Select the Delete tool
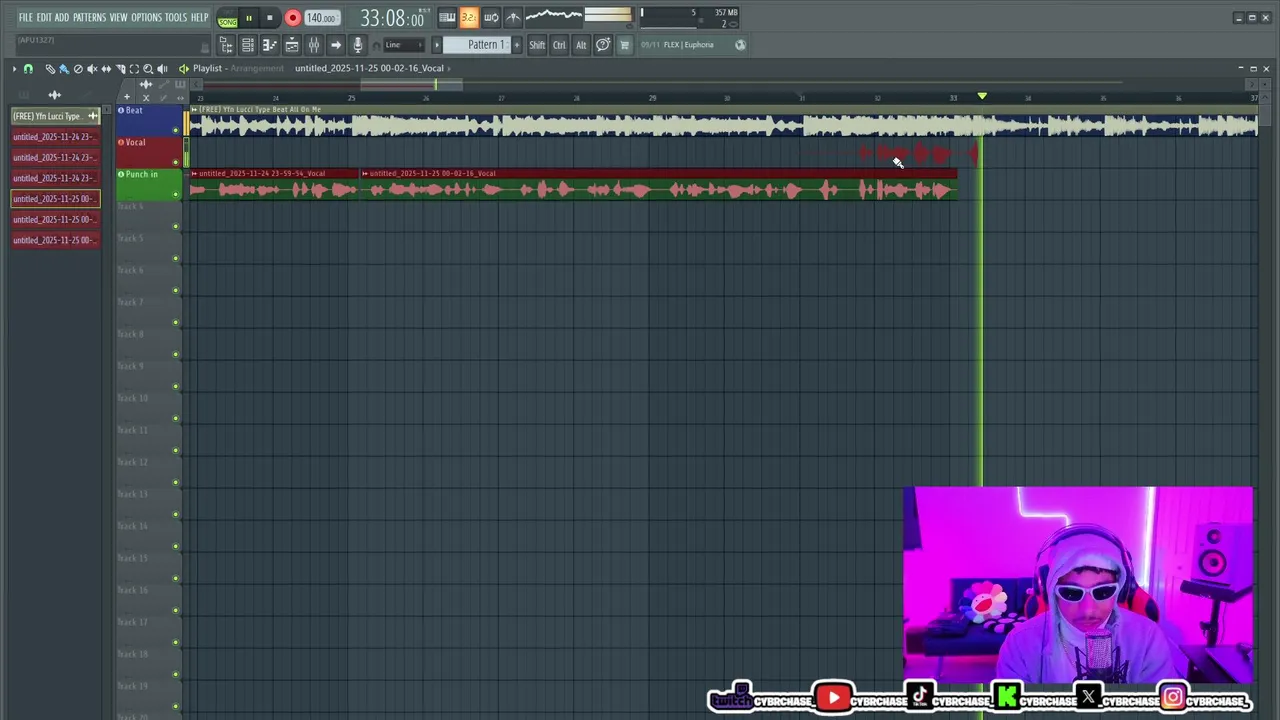The height and width of the screenshot is (720, 1280). click(x=78, y=69)
